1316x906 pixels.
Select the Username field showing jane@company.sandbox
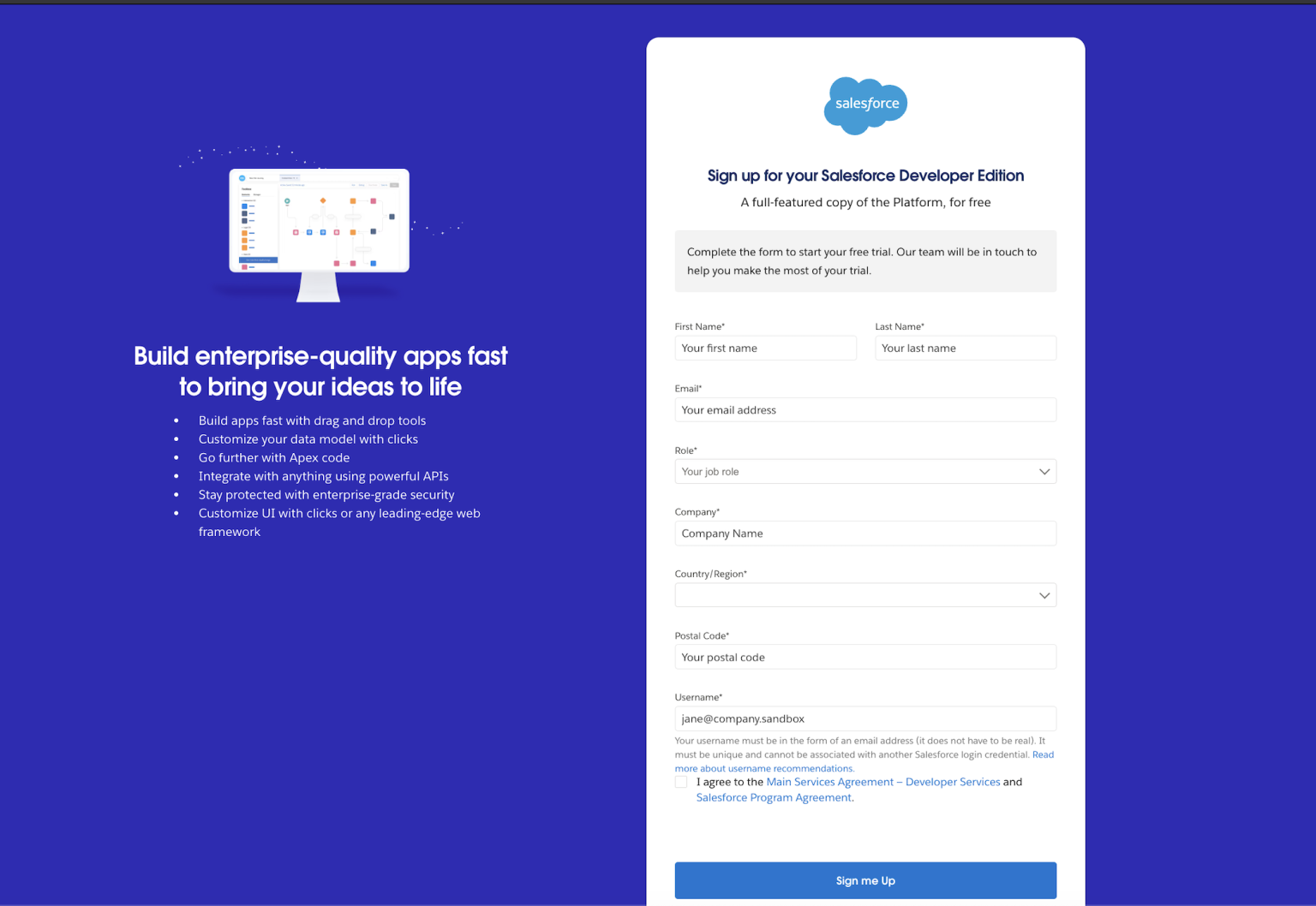pos(865,719)
